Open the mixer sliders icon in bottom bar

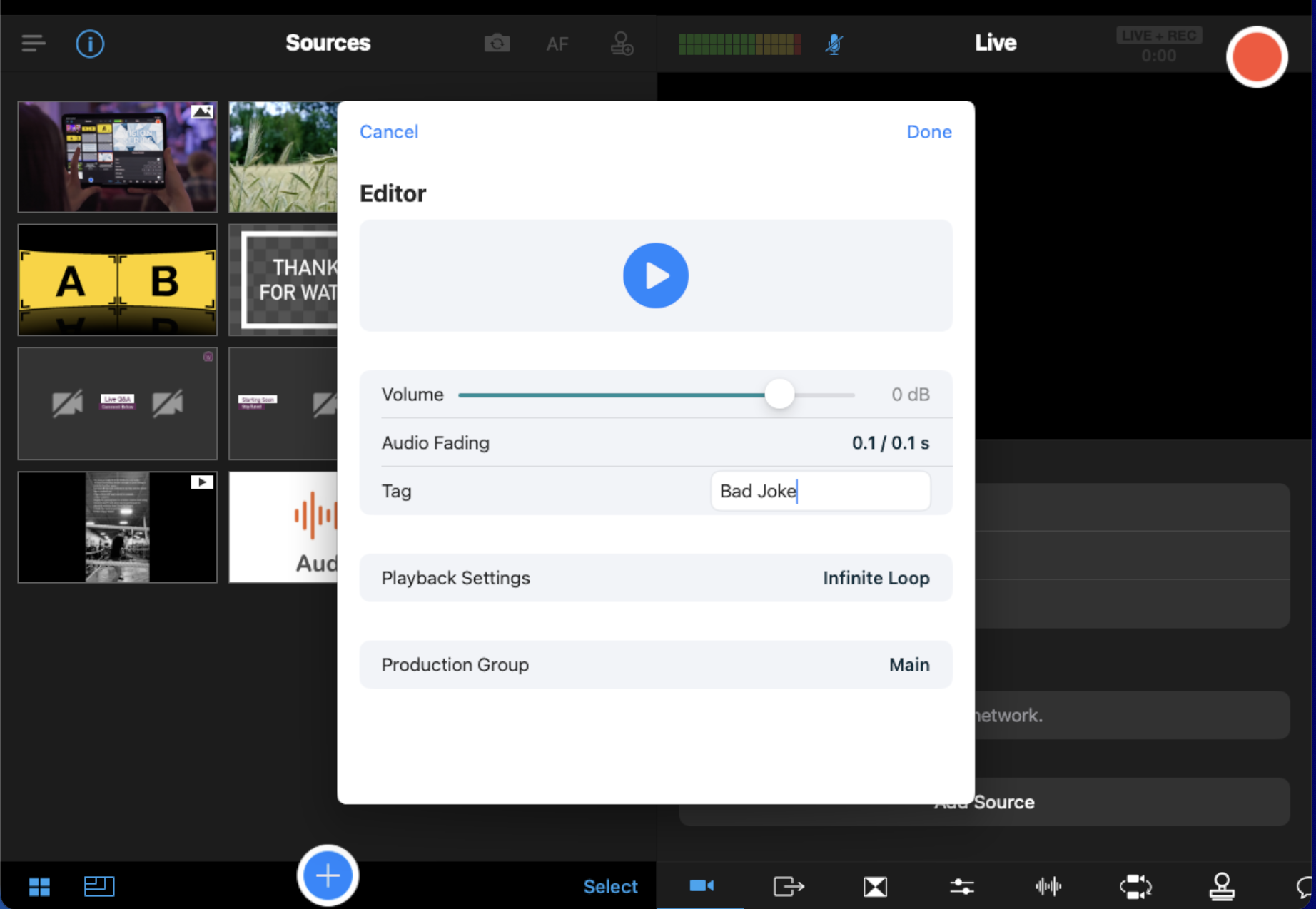(961, 886)
